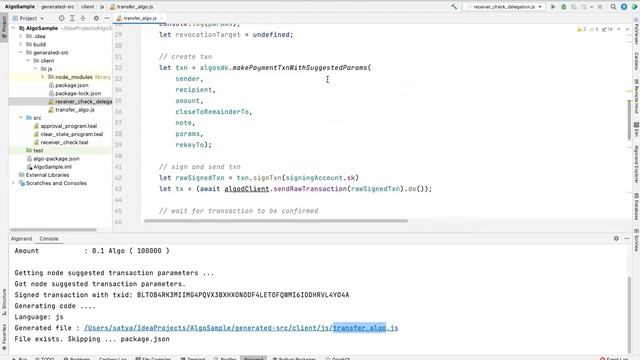640x360 pixels.
Task: Open the TODO tool window button
Action: pyautogui.click(x=44, y=358)
